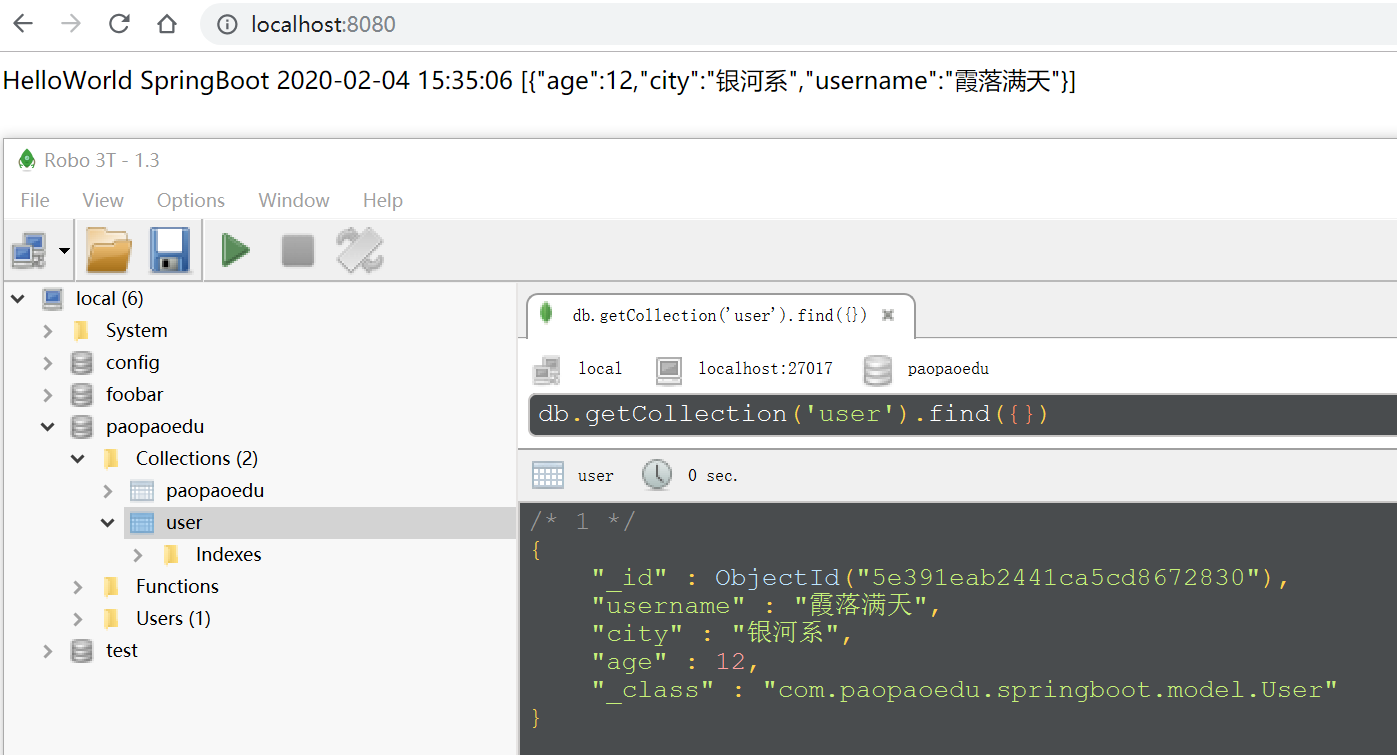Go to the browser home page

[x=167, y=24]
